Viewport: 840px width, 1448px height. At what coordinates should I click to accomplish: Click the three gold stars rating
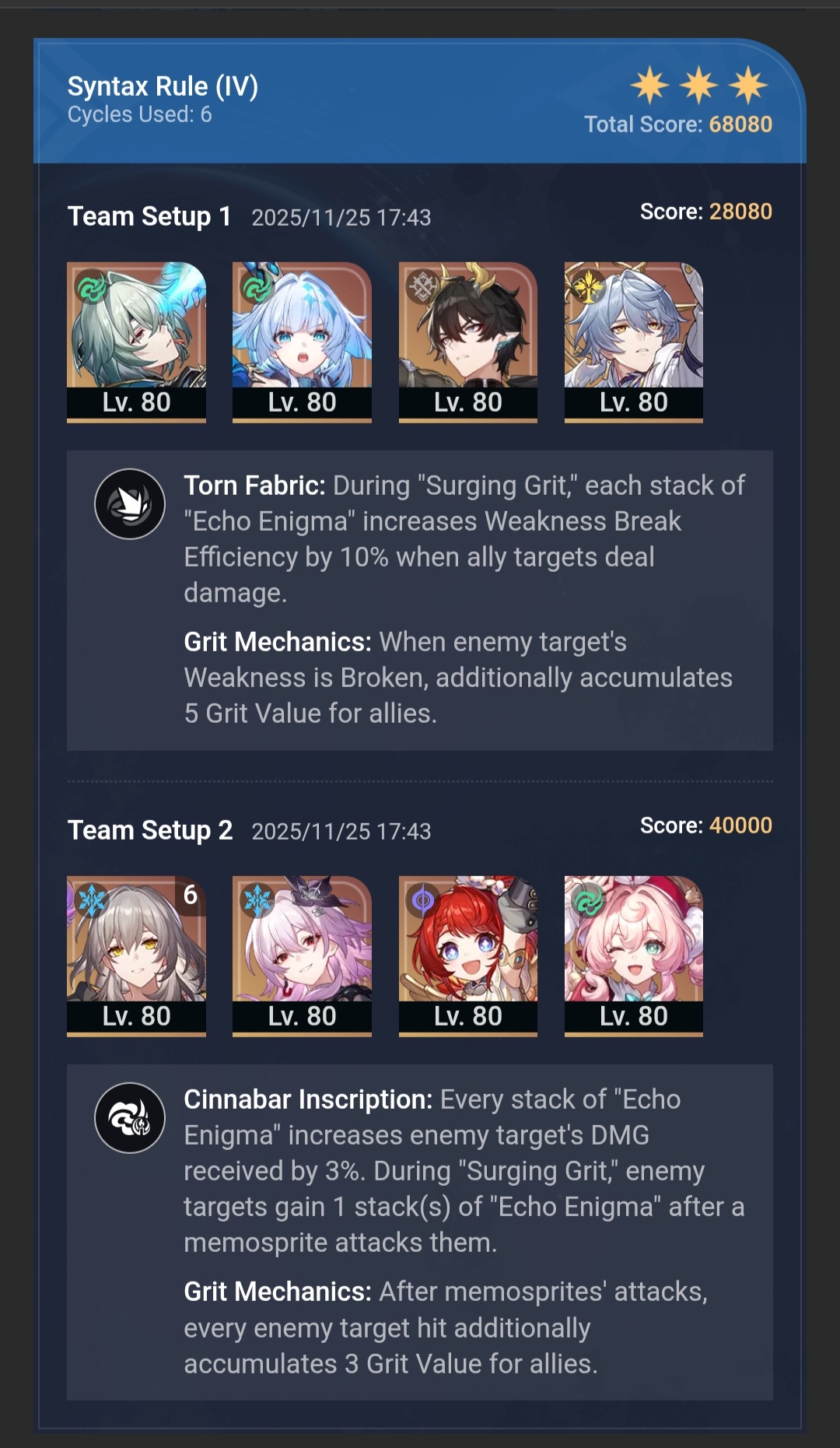[x=698, y=85]
